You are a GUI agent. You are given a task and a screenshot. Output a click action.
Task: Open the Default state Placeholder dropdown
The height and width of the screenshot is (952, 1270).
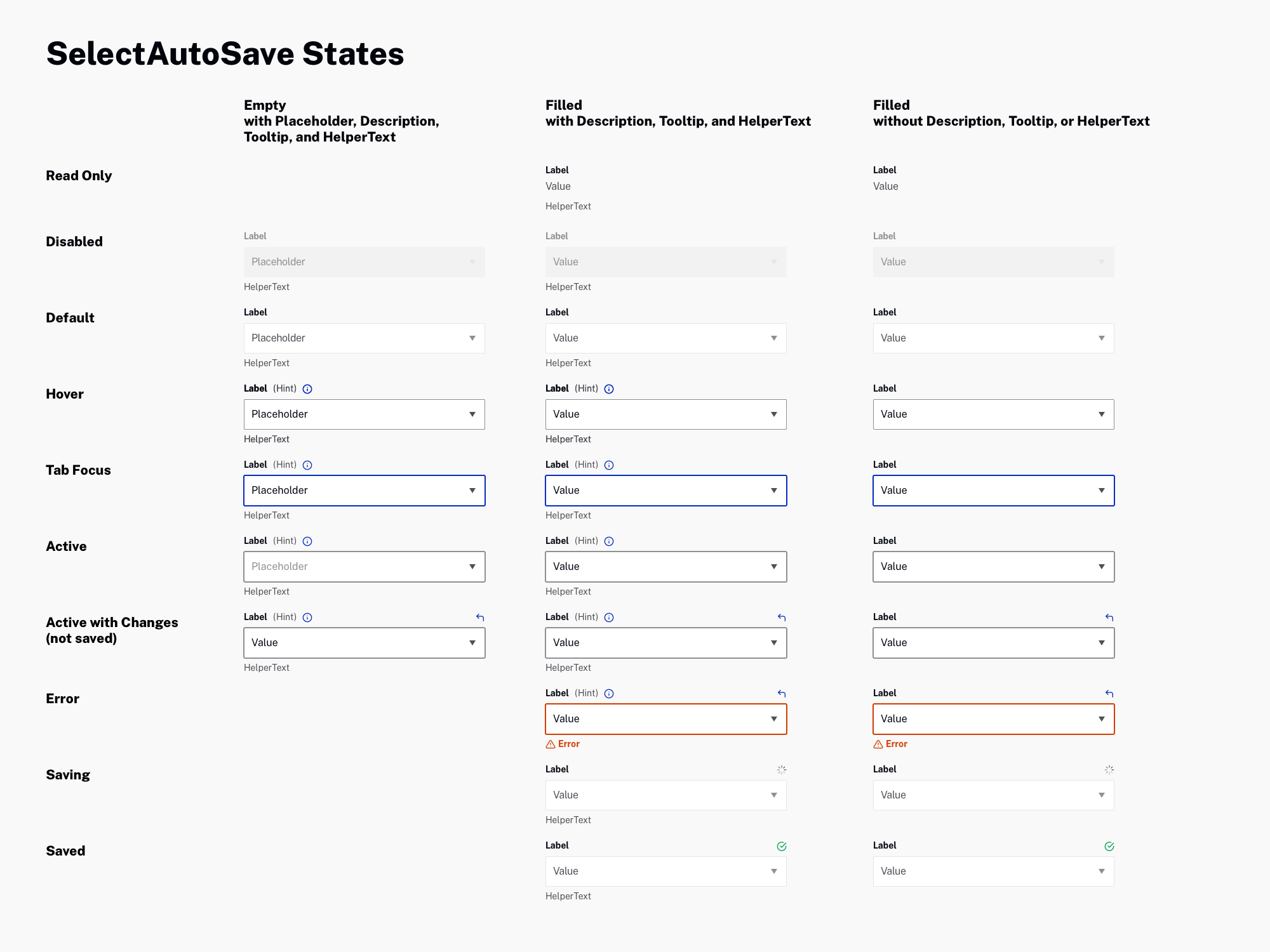364,338
